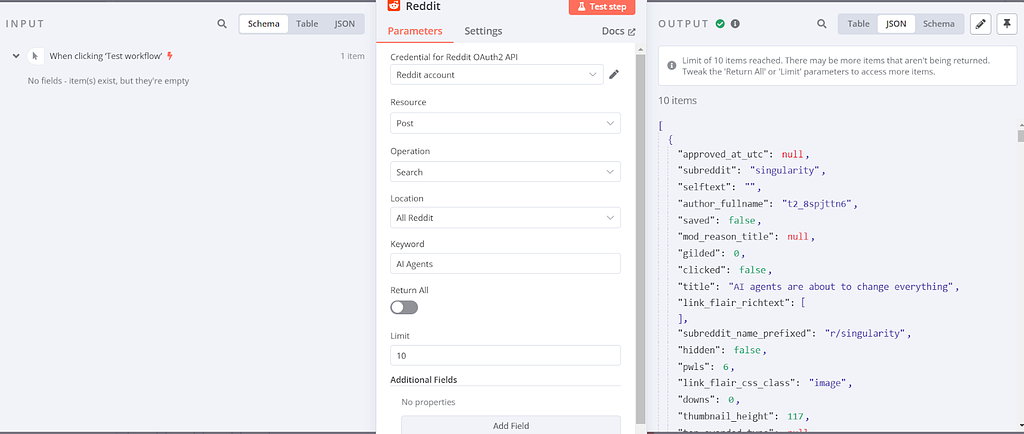Open the Resource dropdown showing Post

point(505,123)
